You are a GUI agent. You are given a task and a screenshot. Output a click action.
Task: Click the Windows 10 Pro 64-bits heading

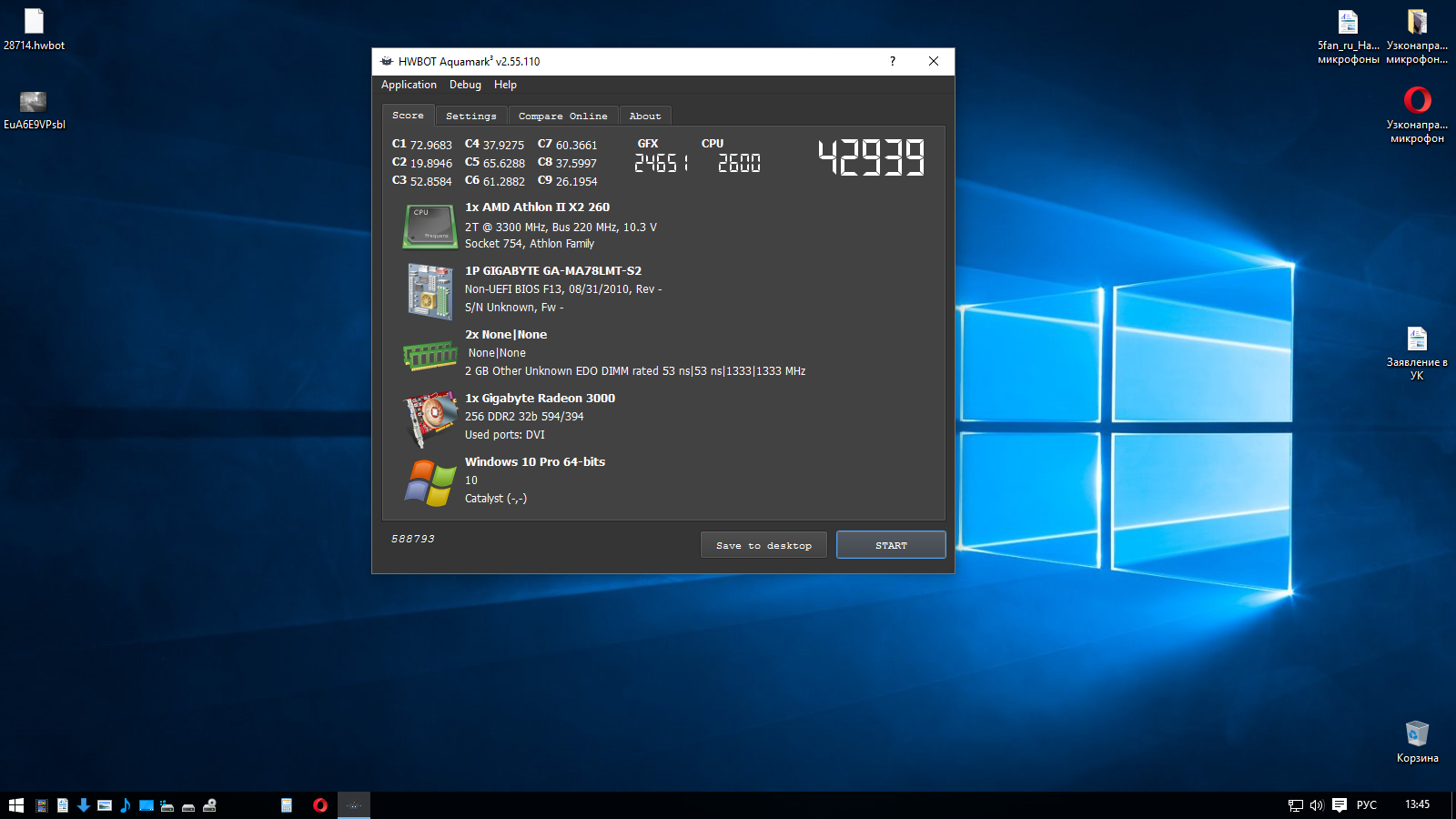[535, 462]
